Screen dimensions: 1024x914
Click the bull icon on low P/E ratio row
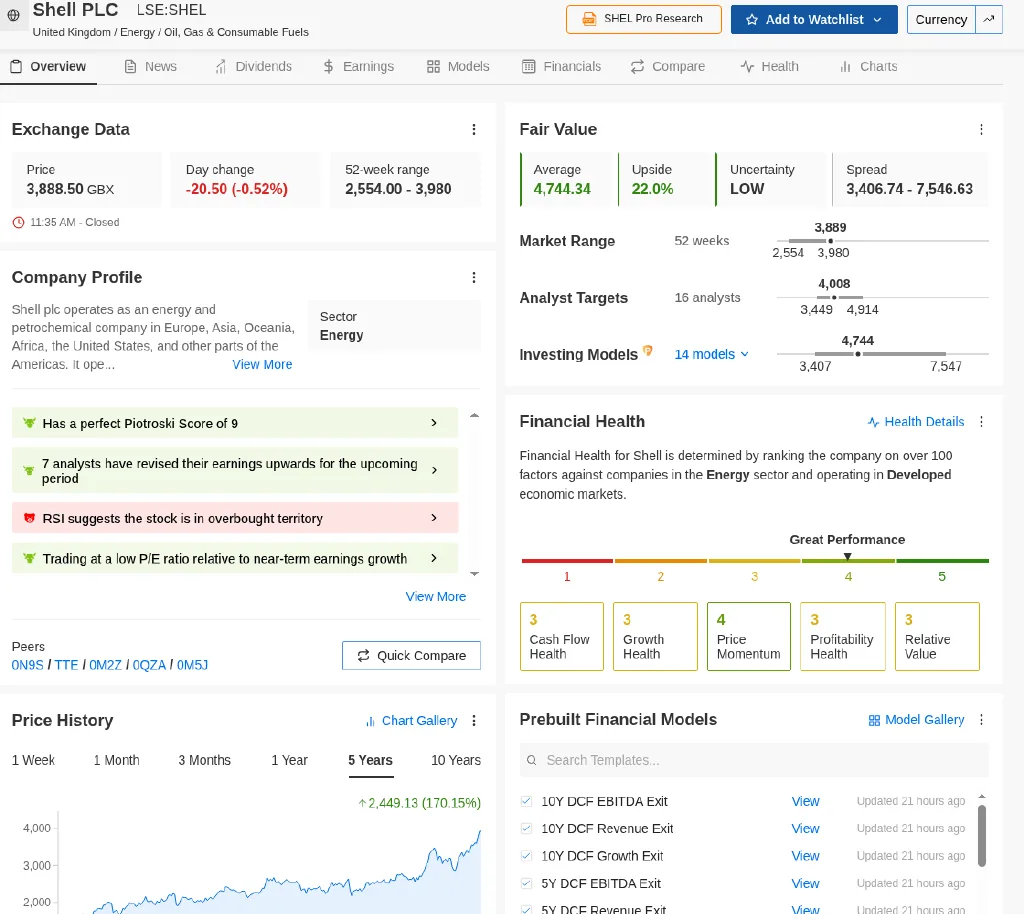[29, 558]
